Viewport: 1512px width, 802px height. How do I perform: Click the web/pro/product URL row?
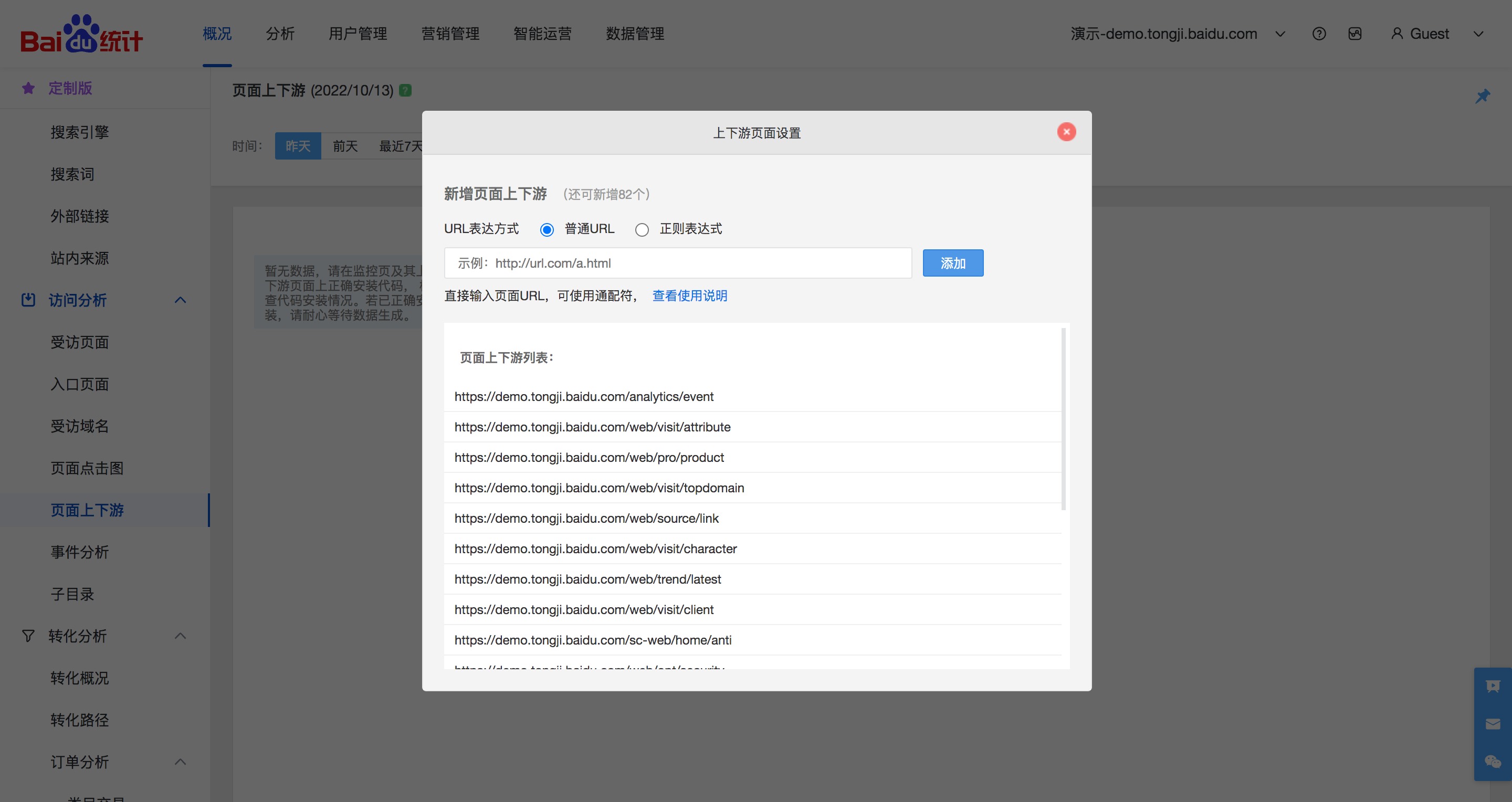click(x=752, y=458)
